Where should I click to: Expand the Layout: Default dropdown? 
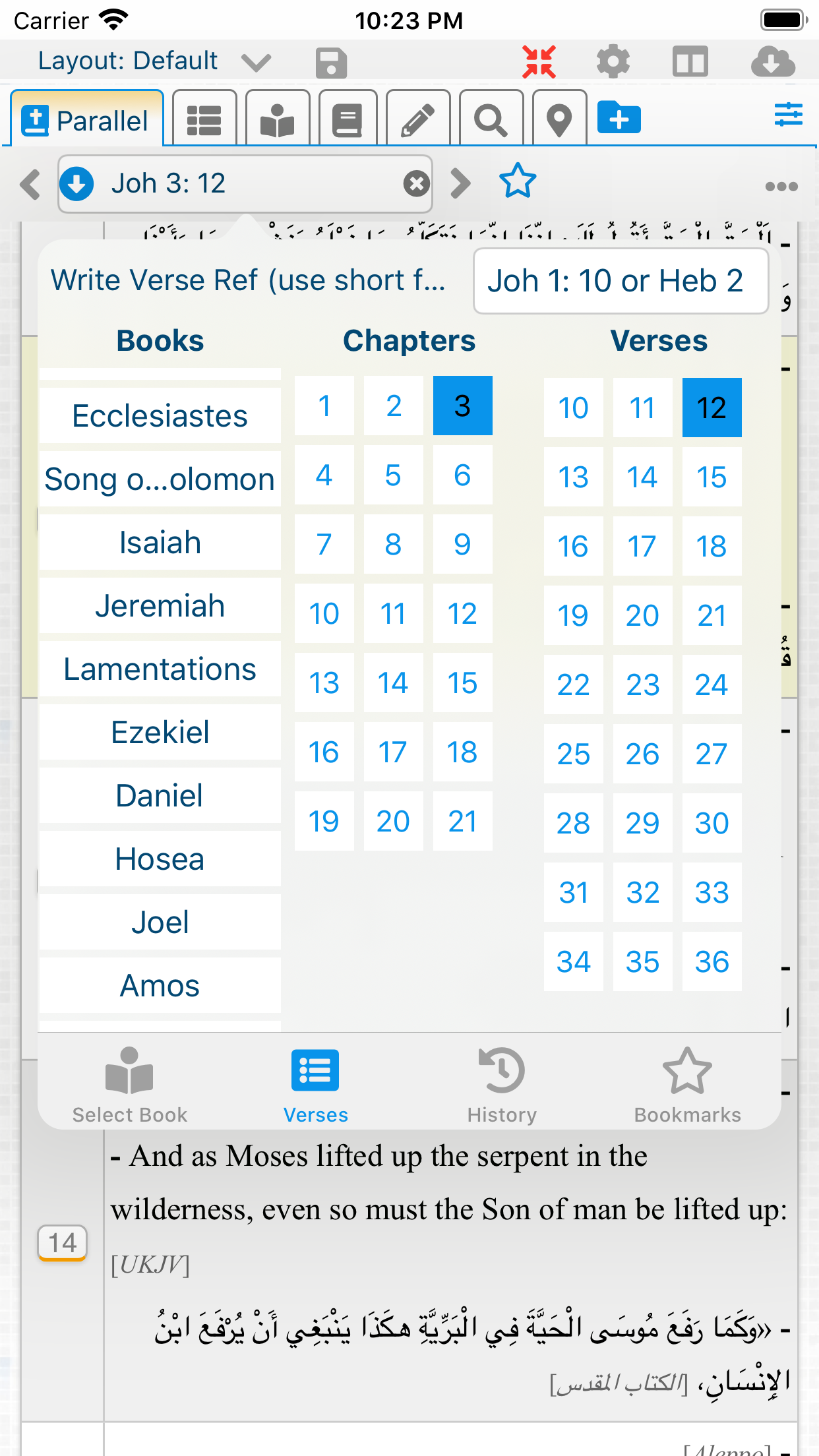point(256,62)
